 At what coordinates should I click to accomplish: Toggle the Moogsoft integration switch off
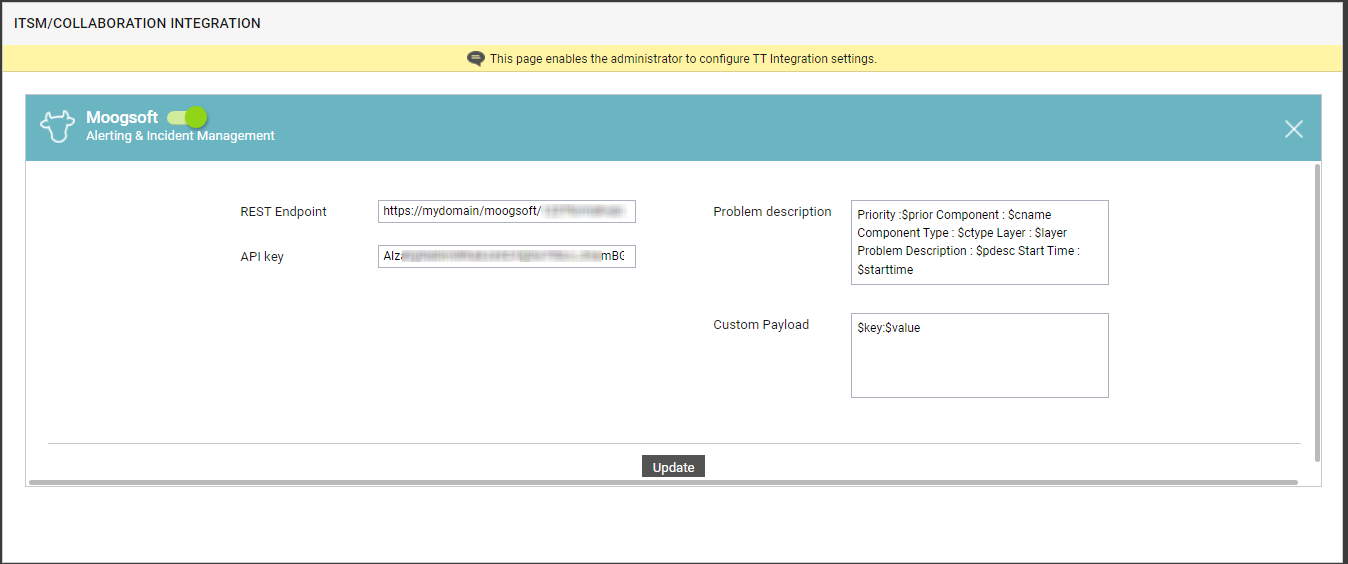(187, 117)
